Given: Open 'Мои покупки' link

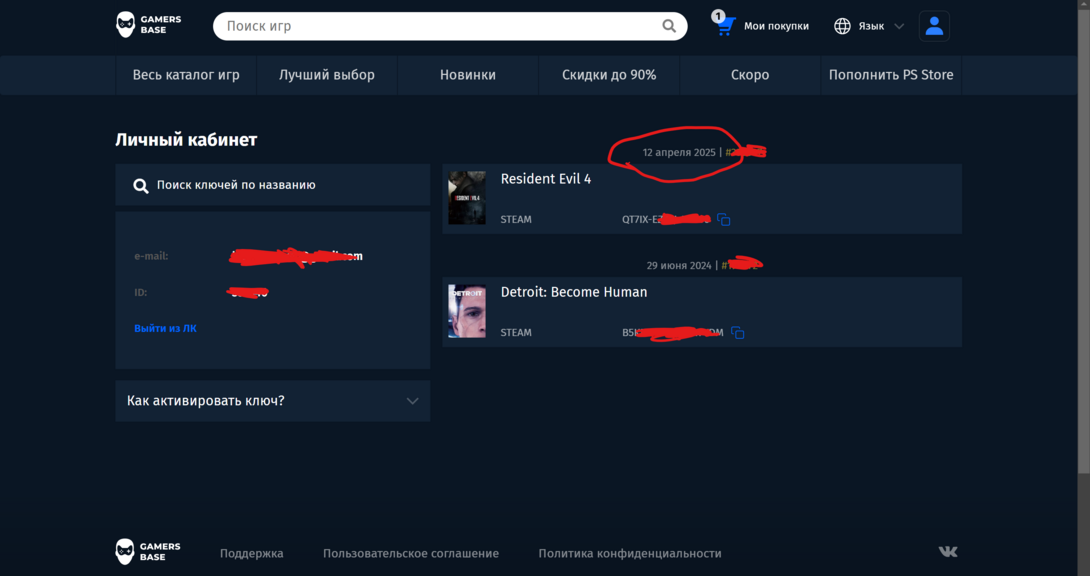Looking at the screenshot, I should (776, 26).
